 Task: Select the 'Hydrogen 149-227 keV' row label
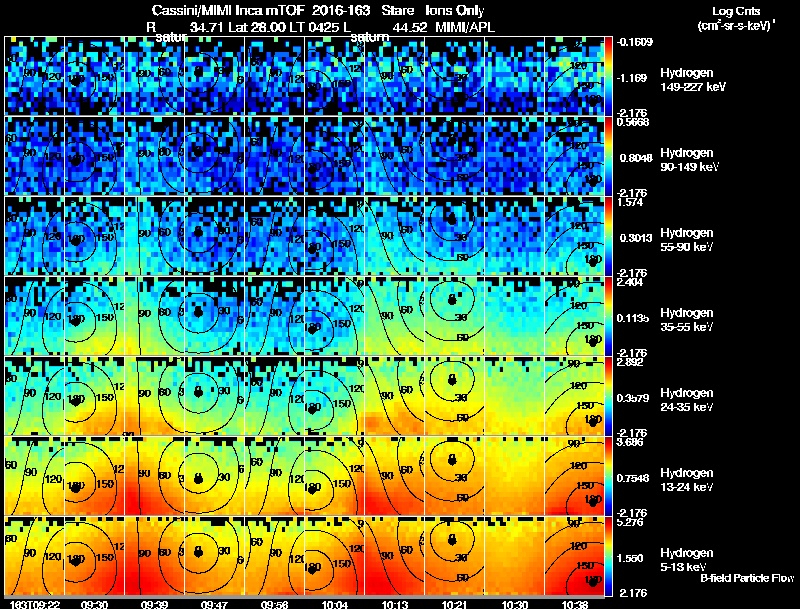(692, 80)
